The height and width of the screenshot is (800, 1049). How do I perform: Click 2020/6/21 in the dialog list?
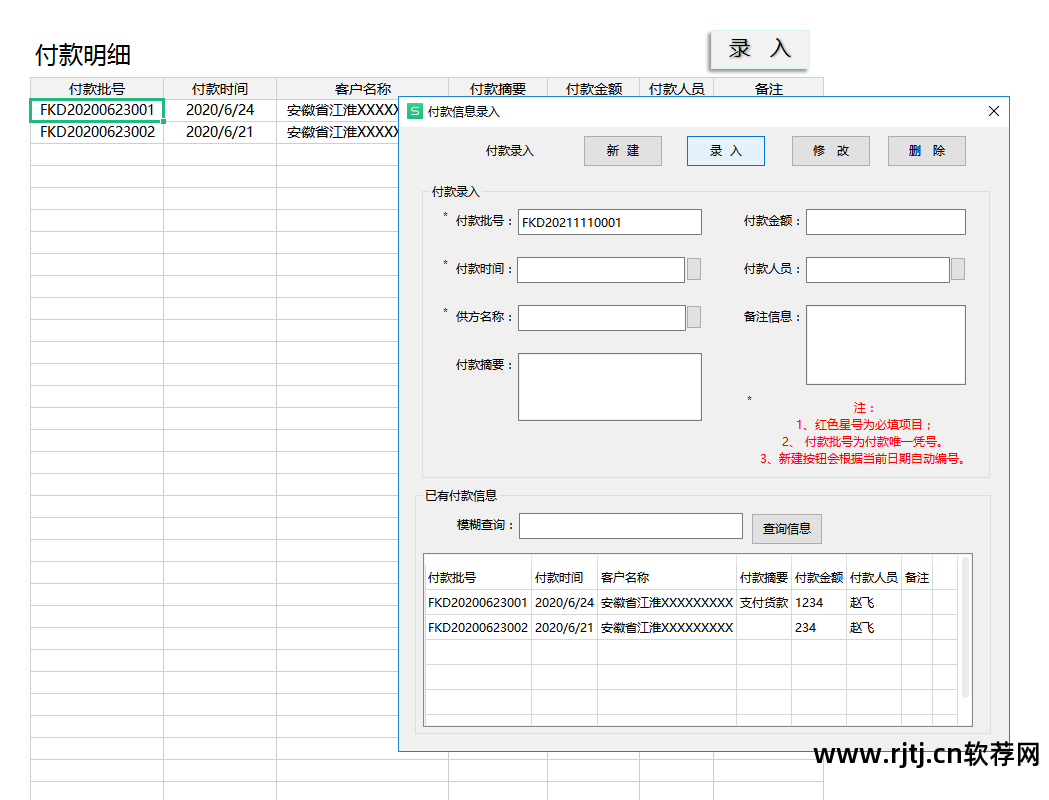coord(564,627)
